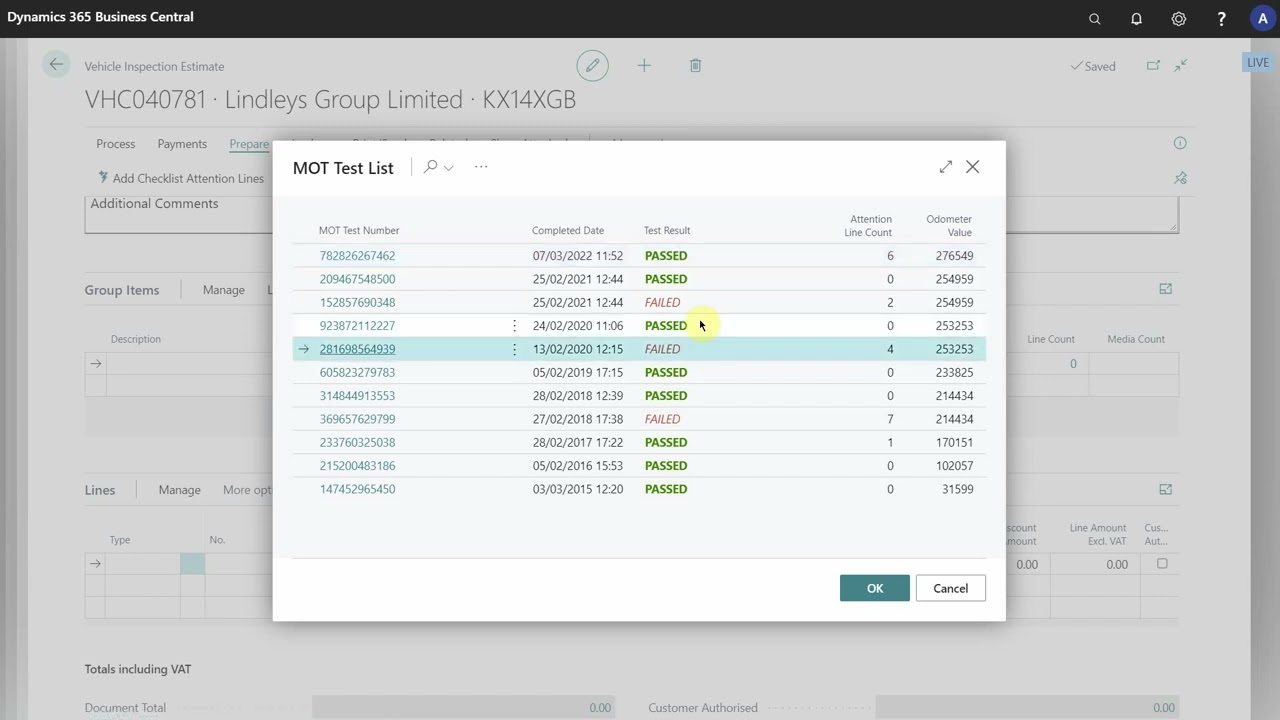Open MOT test 147452965450 link
This screenshot has width=1280, height=720.
(357, 489)
